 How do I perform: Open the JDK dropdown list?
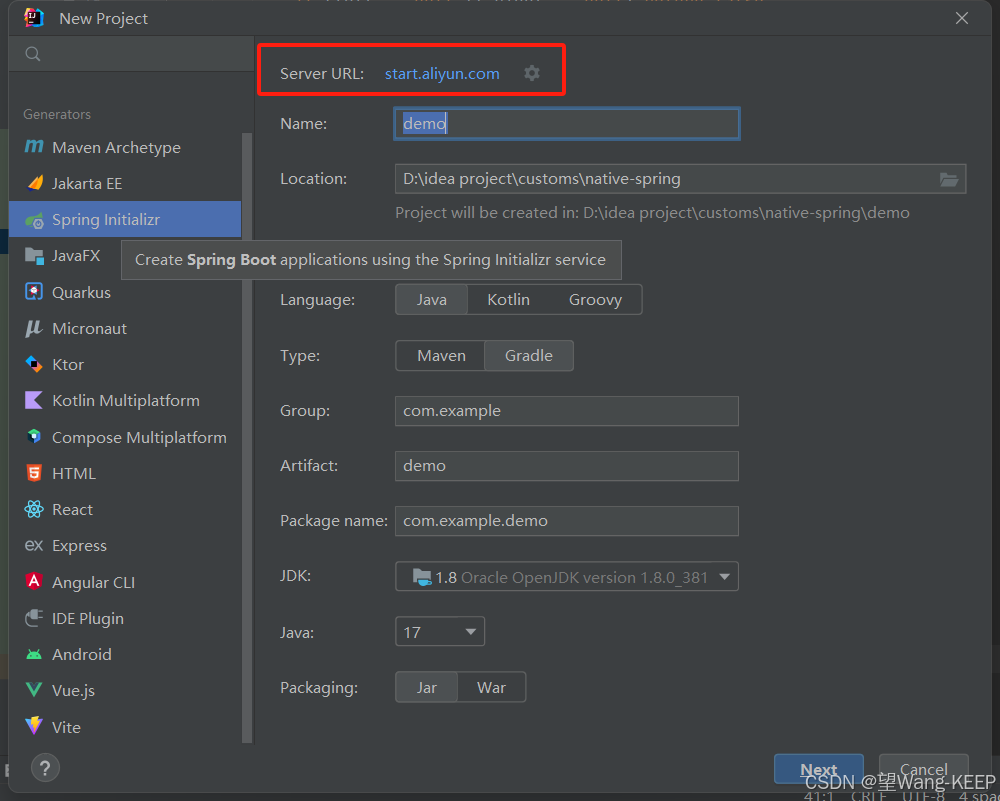pyautogui.click(x=567, y=577)
